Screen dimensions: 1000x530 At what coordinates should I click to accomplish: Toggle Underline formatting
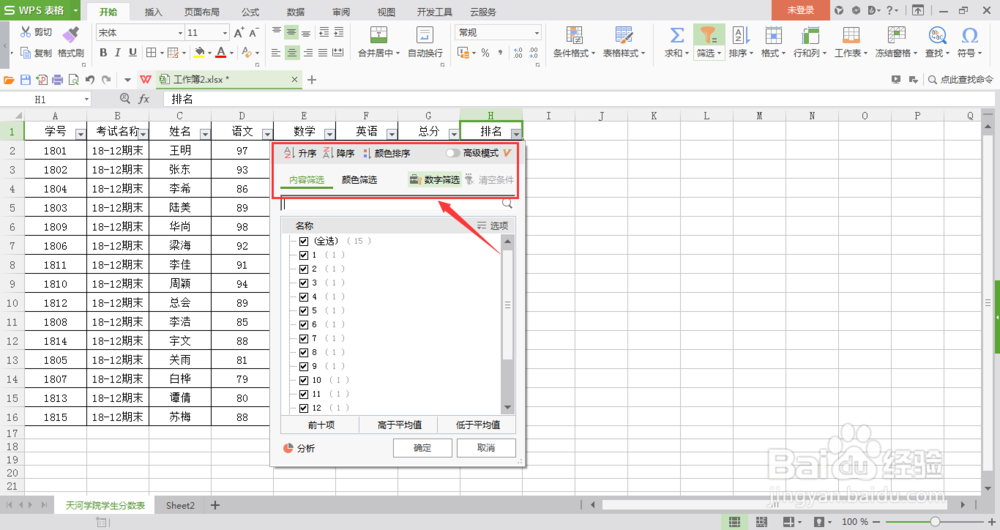(133, 52)
